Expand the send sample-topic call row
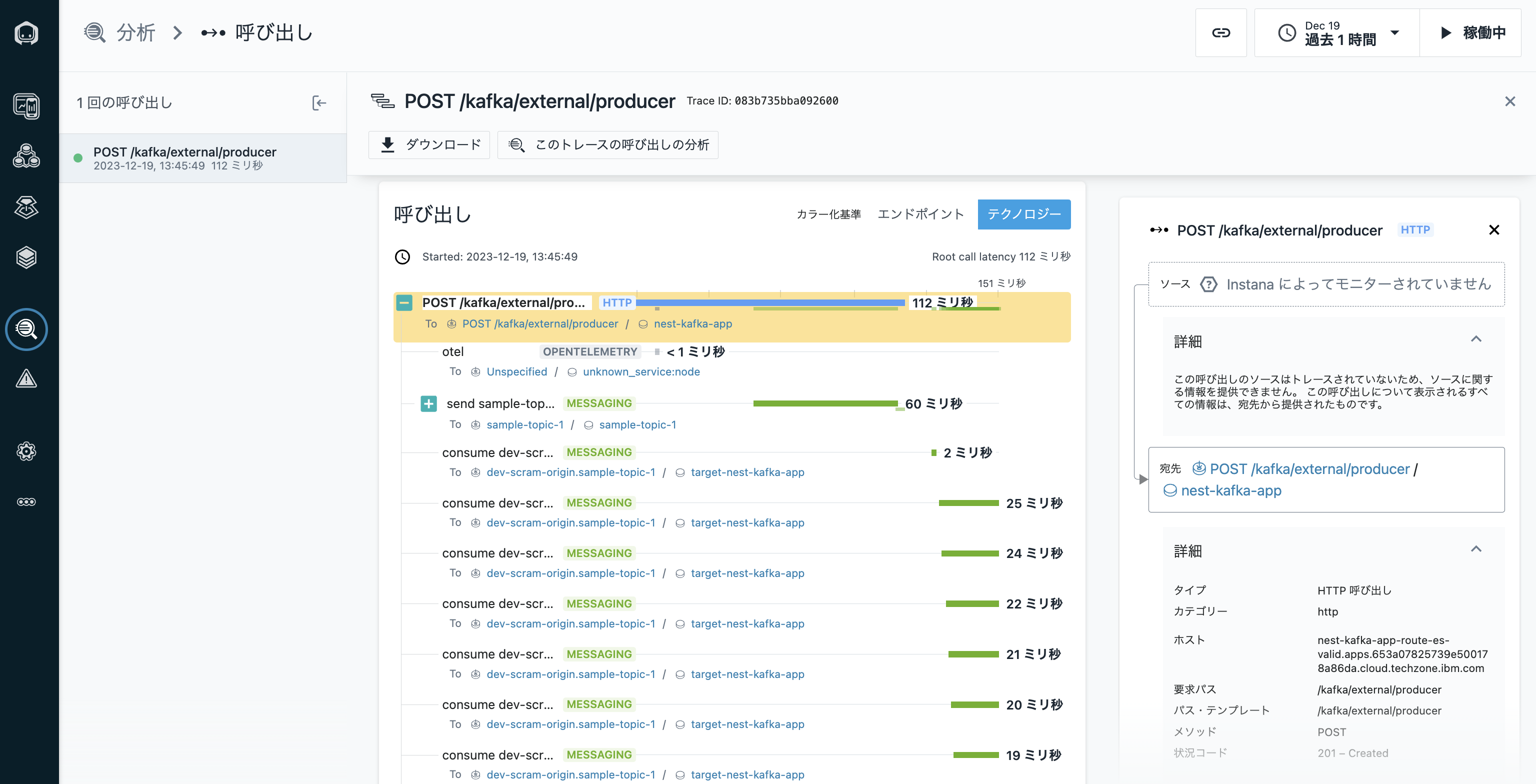 428,403
